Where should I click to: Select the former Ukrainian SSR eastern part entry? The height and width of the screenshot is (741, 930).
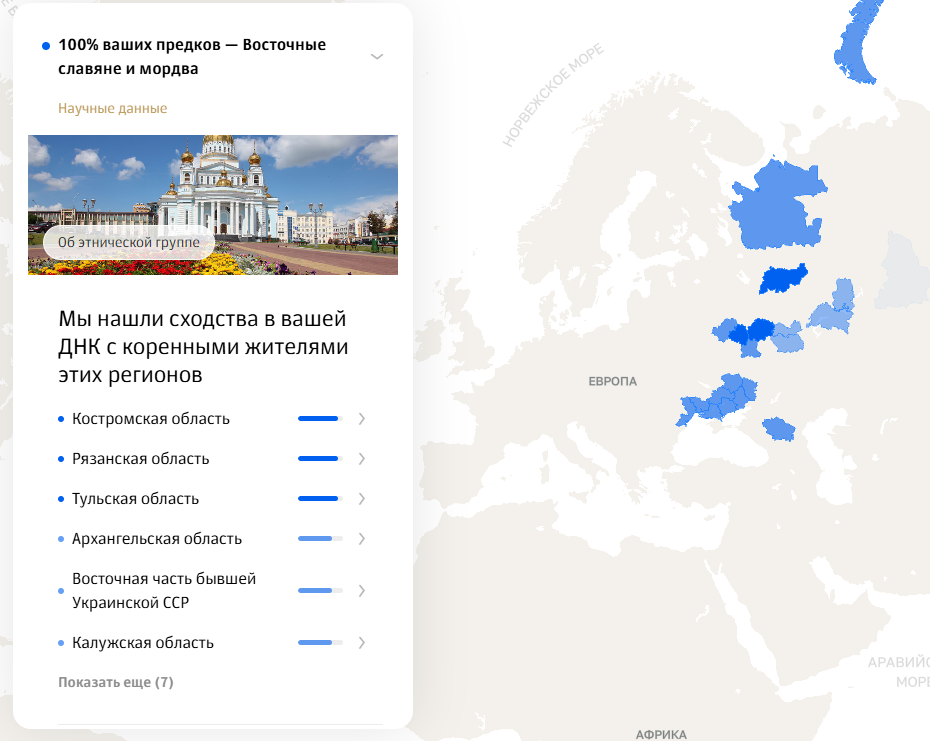pos(164,591)
